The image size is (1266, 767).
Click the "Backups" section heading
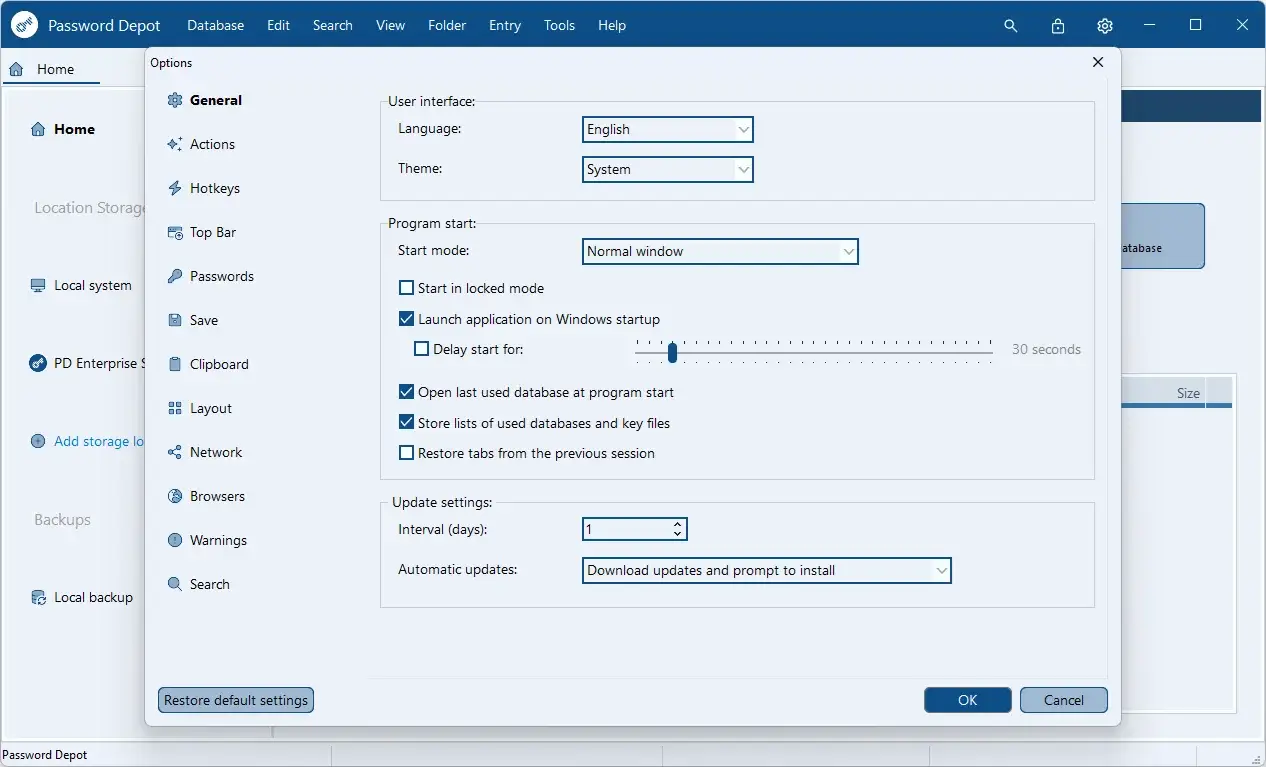pyautogui.click(x=62, y=519)
